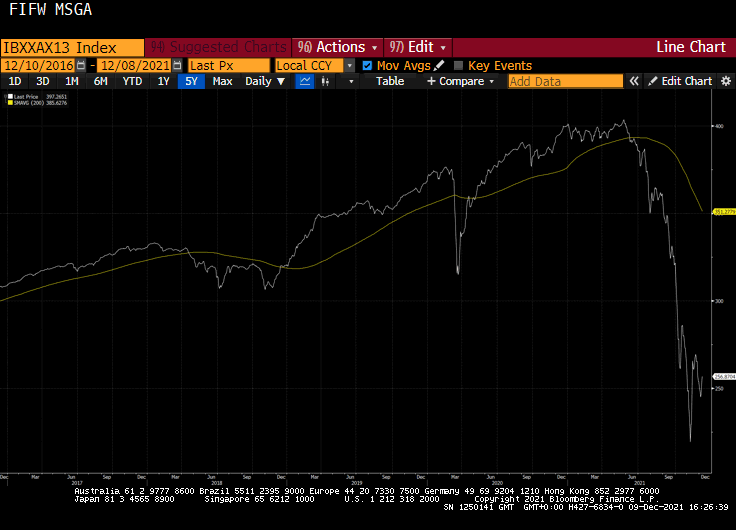Click the Last Px field
This screenshot has height=530, width=736.
click(229, 65)
